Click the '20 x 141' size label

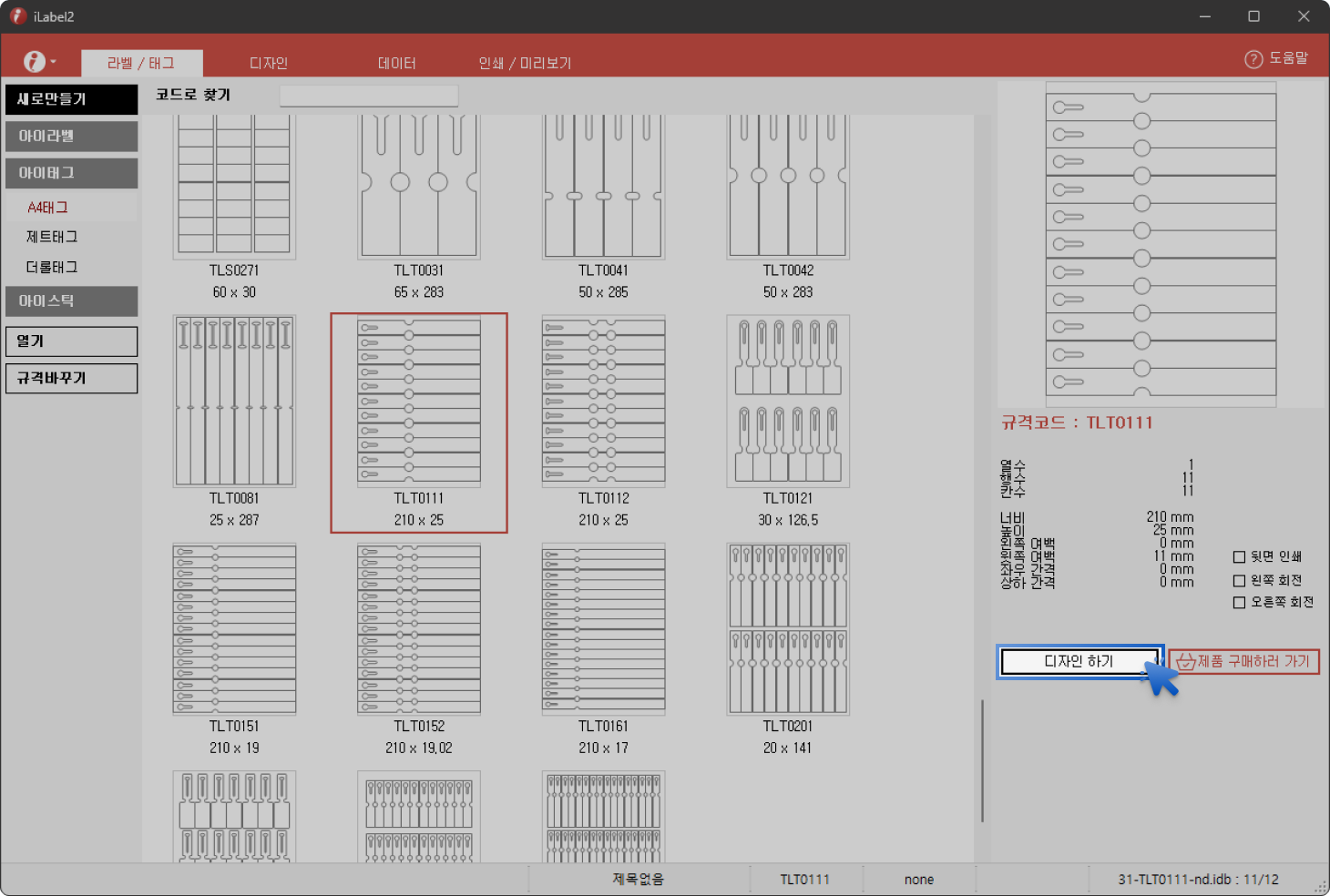(x=788, y=748)
